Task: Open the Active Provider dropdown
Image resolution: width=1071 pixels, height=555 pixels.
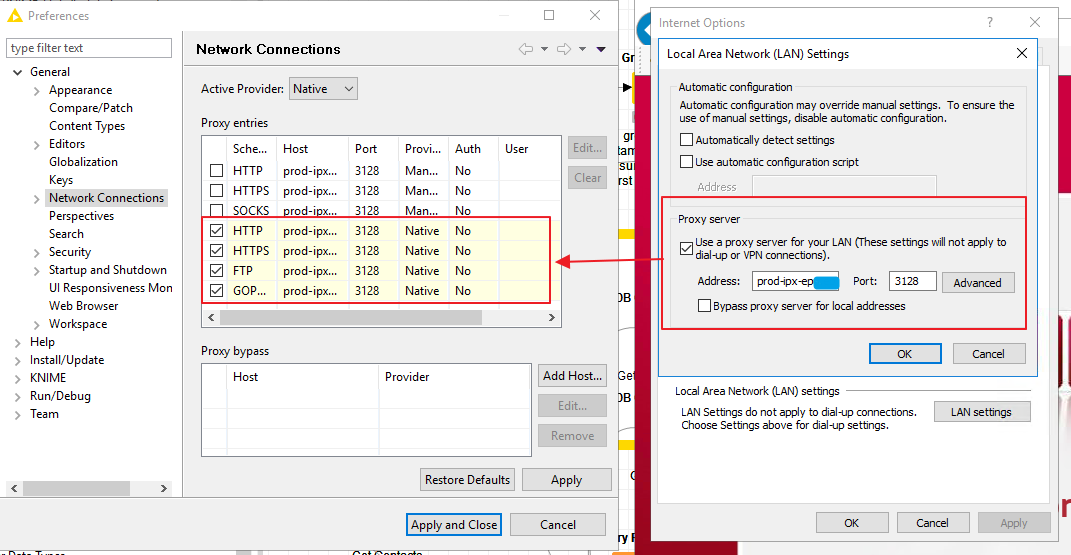Action: coord(323,89)
